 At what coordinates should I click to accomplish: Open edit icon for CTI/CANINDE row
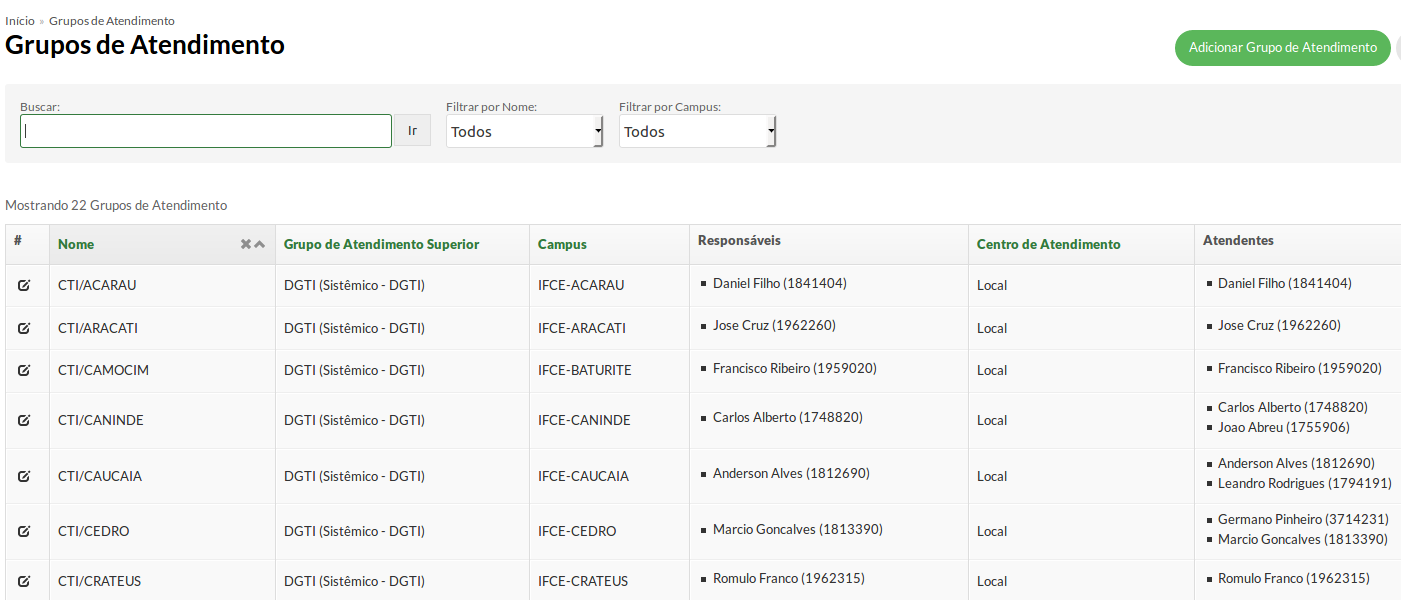pyautogui.click(x=24, y=420)
